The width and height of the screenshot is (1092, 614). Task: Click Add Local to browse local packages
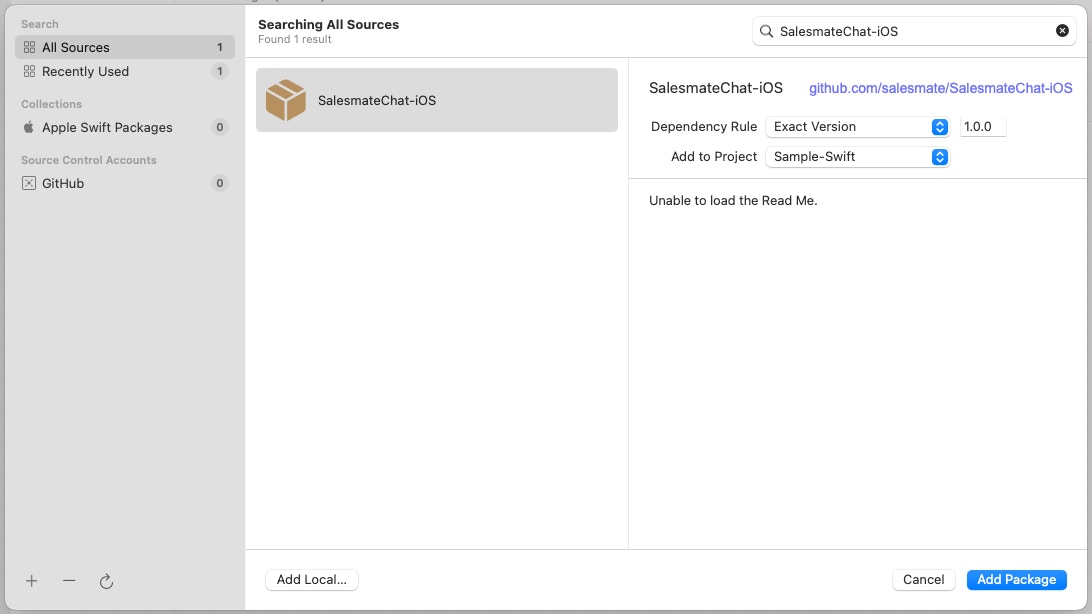311,579
